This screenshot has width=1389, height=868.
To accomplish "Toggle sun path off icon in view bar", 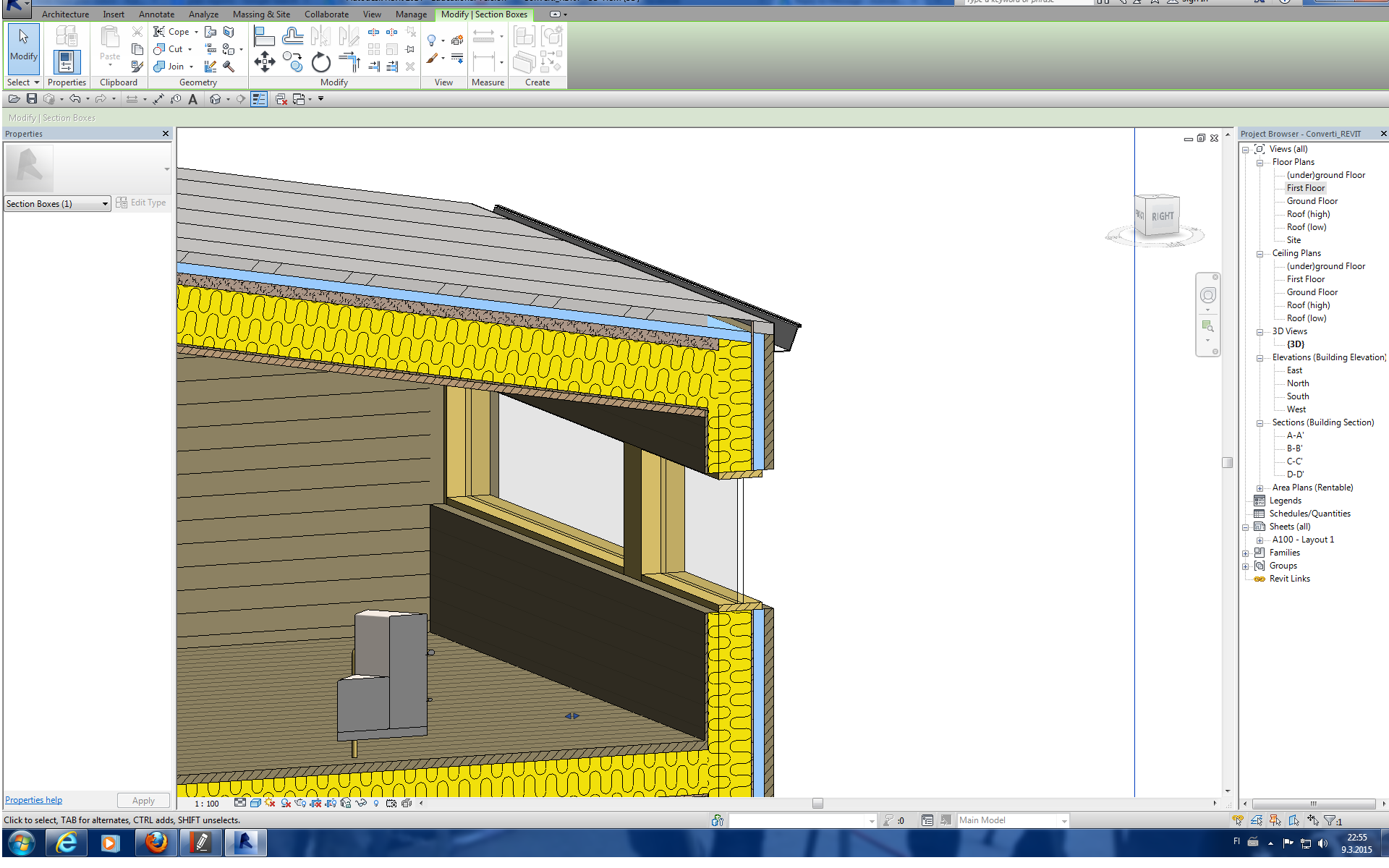I will pyautogui.click(x=270, y=803).
